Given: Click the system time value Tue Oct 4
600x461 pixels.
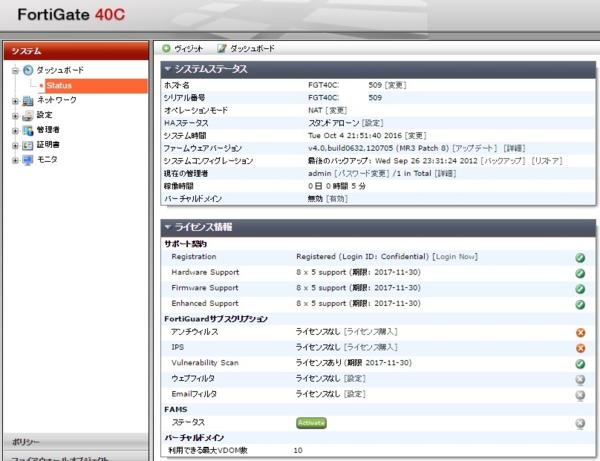Looking at the screenshot, I should 355,135.
